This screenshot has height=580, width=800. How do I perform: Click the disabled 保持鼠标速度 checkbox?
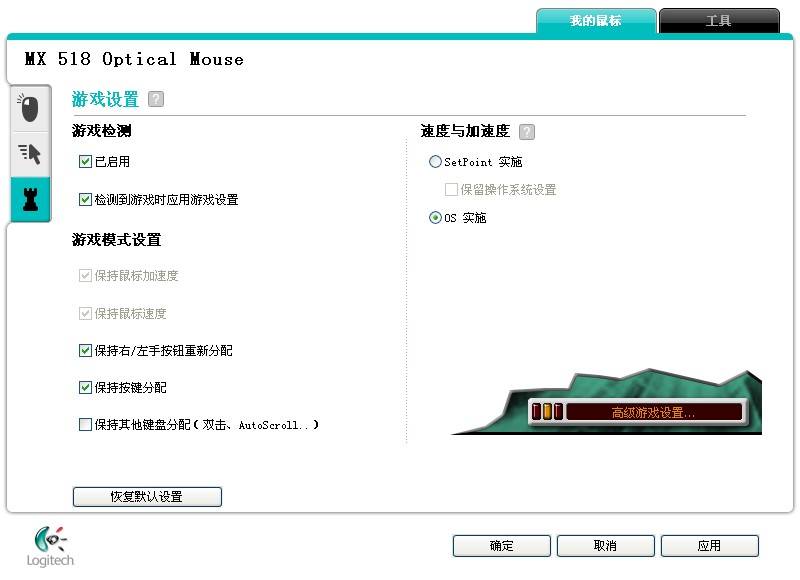(85, 313)
